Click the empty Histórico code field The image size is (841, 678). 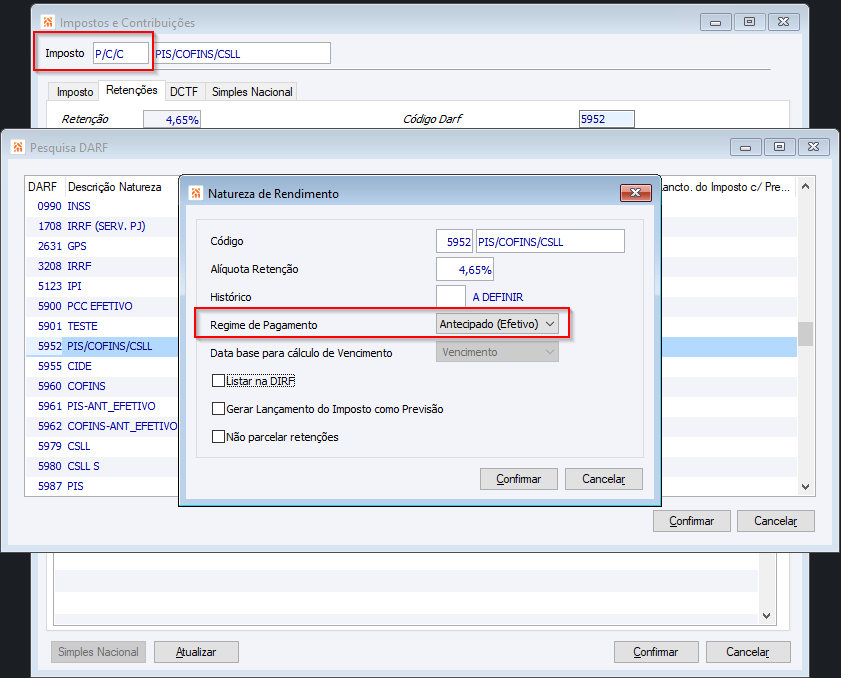pos(451,297)
